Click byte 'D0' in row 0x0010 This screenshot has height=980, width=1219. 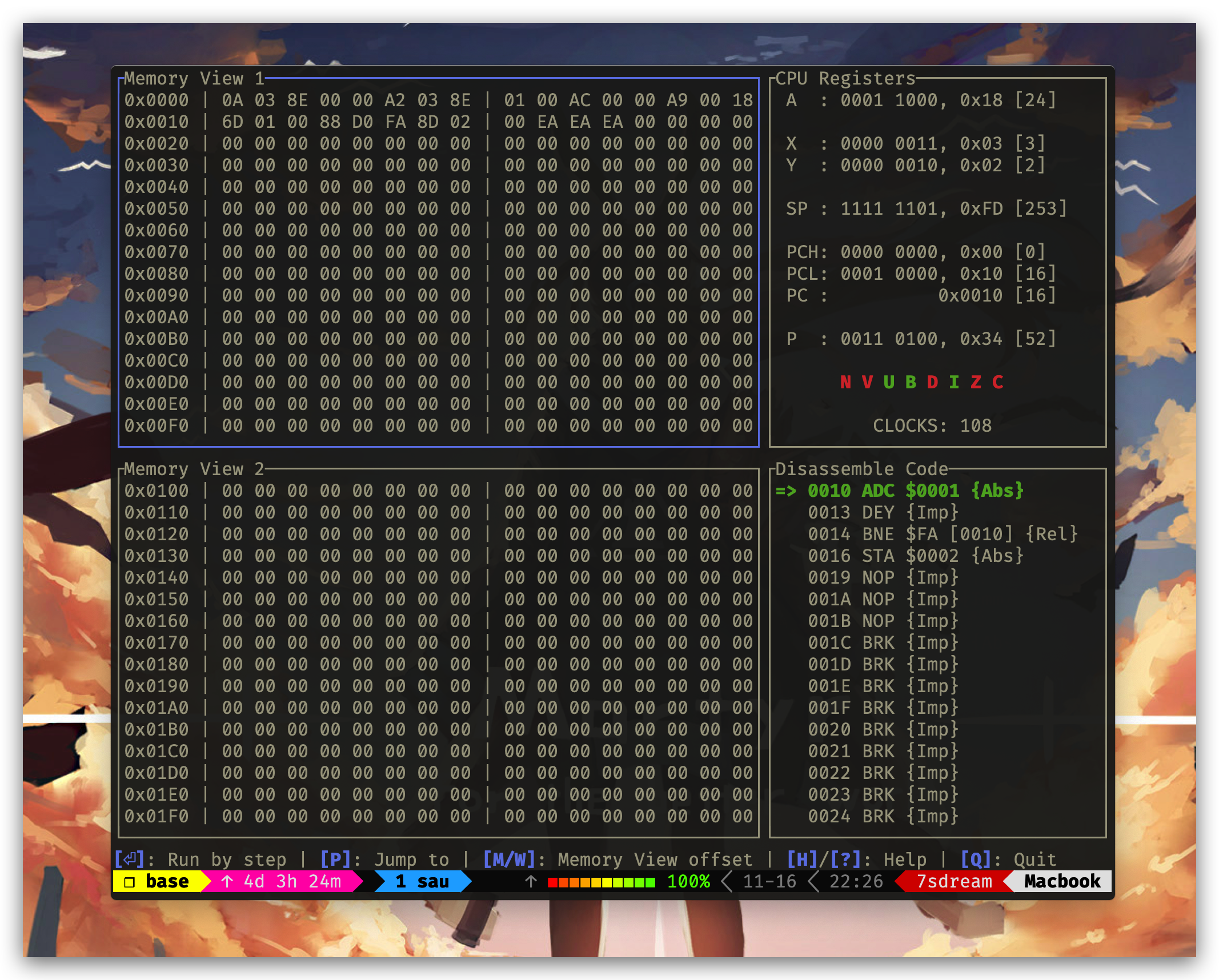pyautogui.click(x=363, y=122)
